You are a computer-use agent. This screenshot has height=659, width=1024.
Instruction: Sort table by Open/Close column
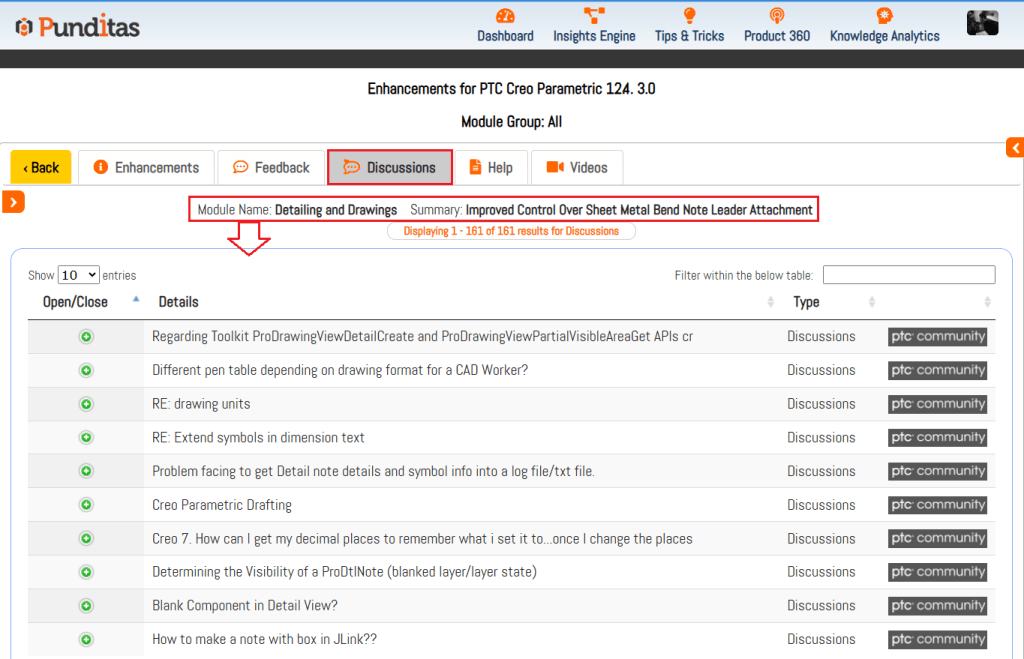[x=76, y=302]
